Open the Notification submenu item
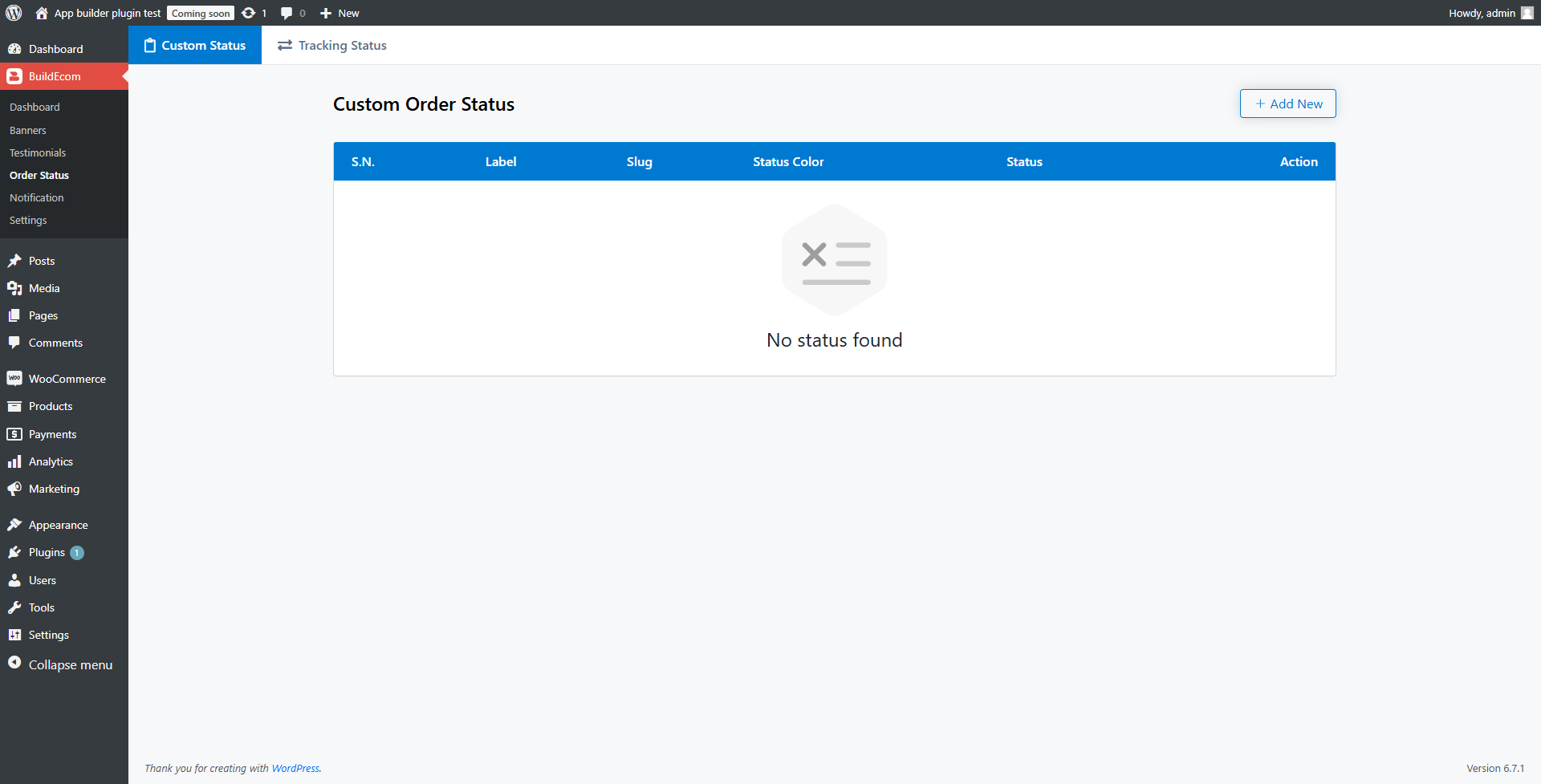The image size is (1541, 784). click(x=36, y=197)
